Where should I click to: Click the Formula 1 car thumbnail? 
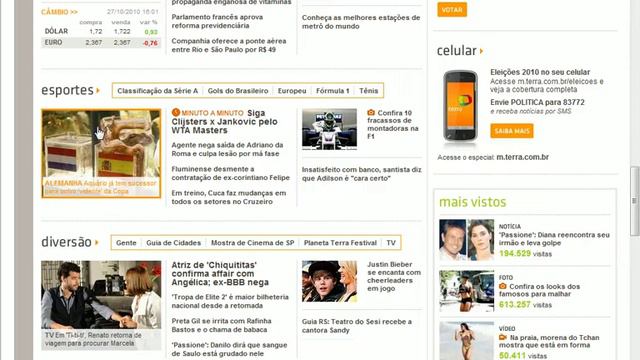point(329,129)
